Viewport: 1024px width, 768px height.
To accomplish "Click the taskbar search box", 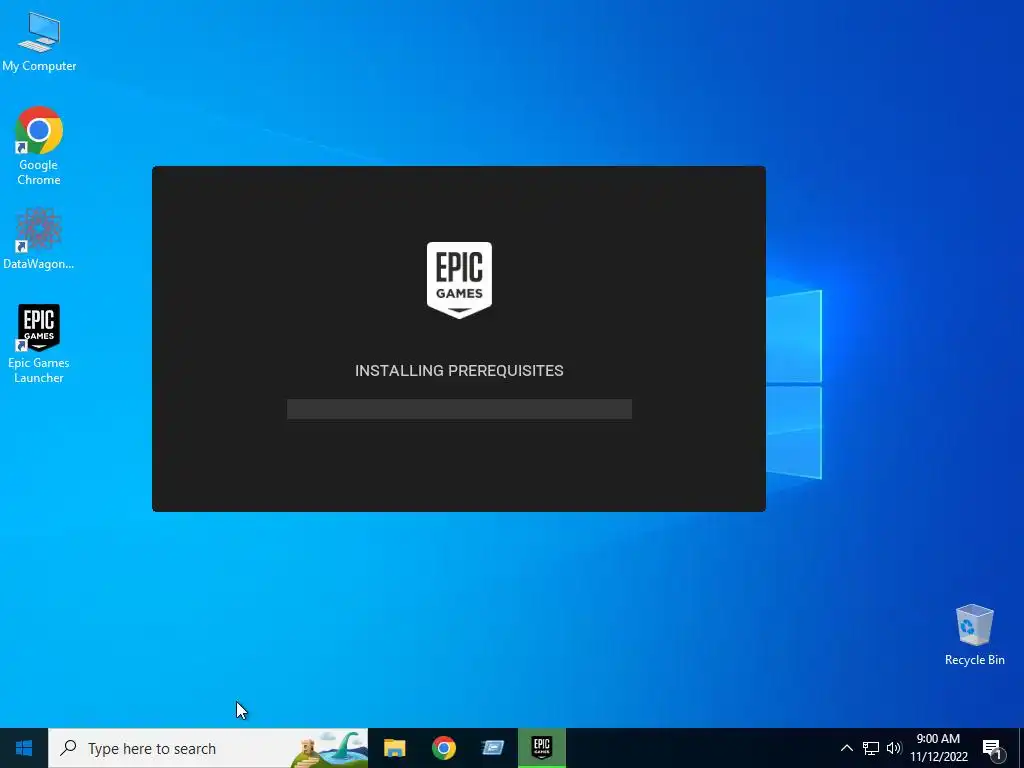I will [x=208, y=748].
